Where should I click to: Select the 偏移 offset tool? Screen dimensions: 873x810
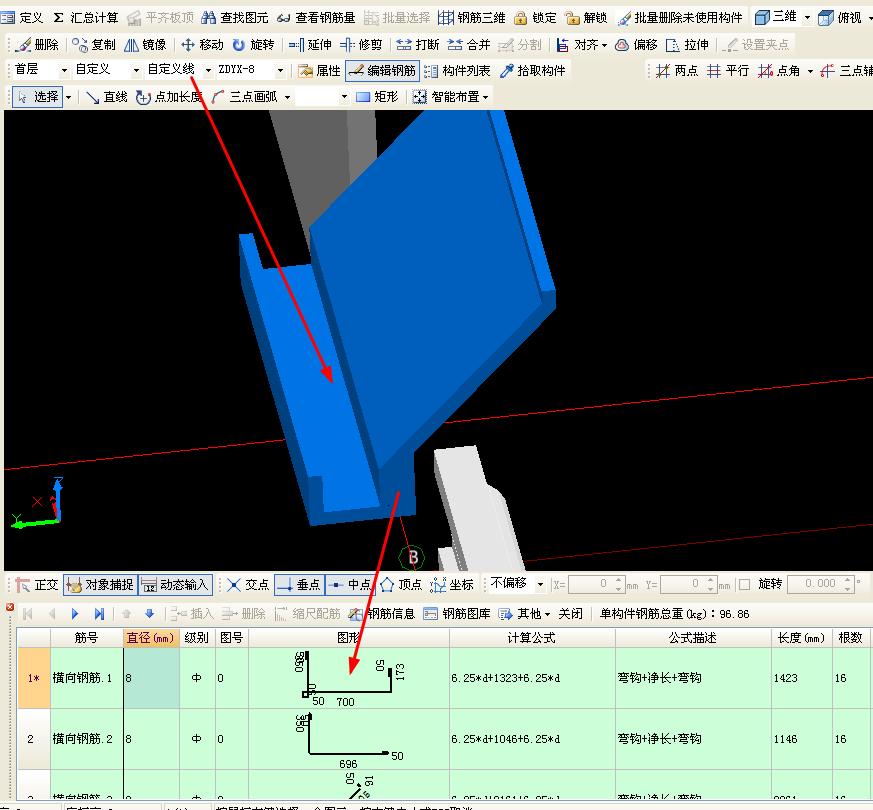pyautogui.click(x=636, y=45)
